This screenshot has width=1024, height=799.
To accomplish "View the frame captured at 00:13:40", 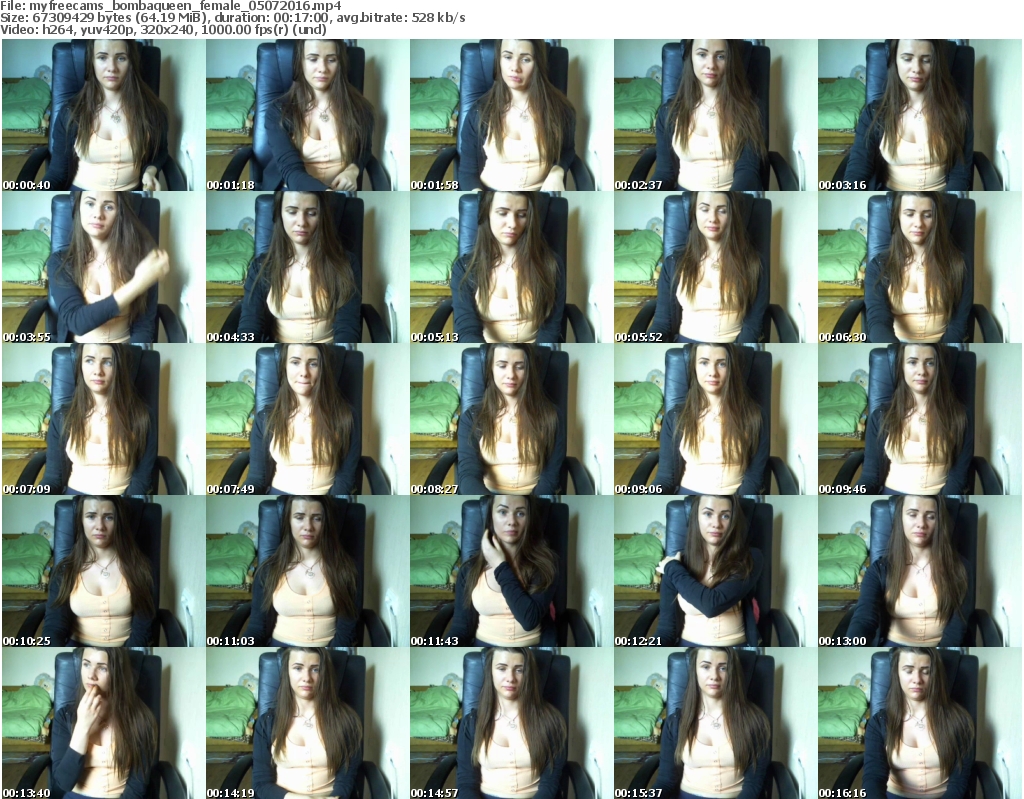I will [103, 723].
